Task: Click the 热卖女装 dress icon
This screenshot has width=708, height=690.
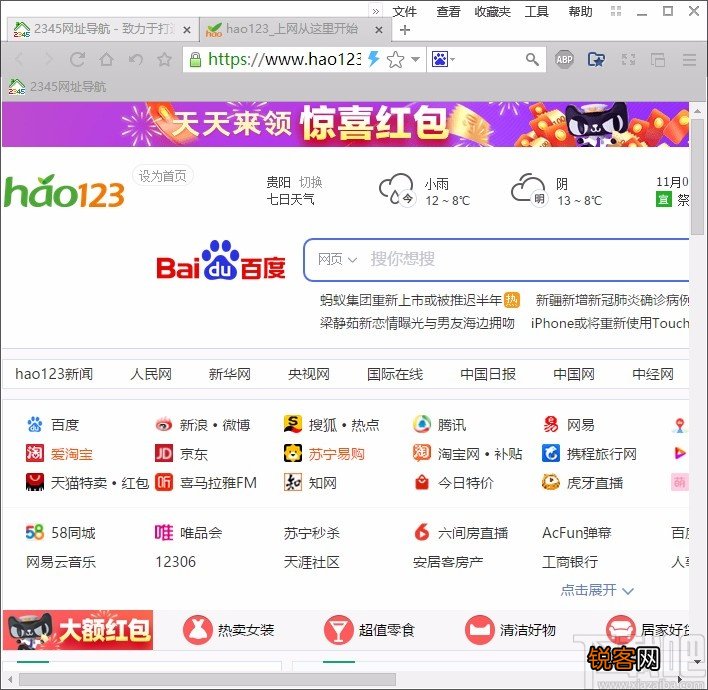Action: (197, 630)
